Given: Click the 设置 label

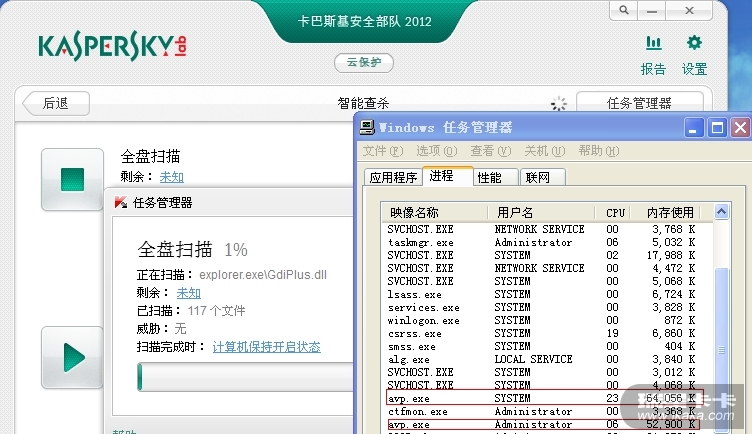Looking at the screenshot, I should [694, 69].
